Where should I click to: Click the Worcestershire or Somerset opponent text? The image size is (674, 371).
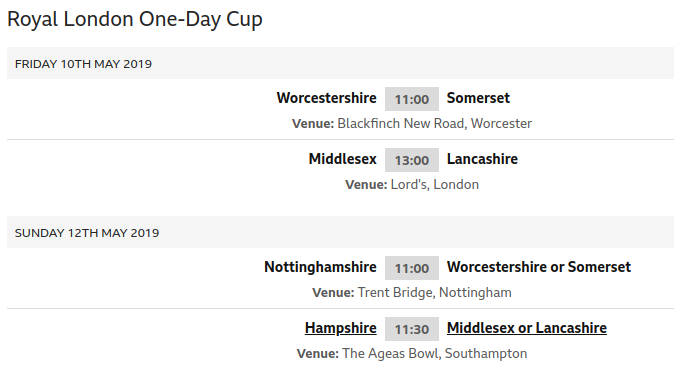(539, 267)
